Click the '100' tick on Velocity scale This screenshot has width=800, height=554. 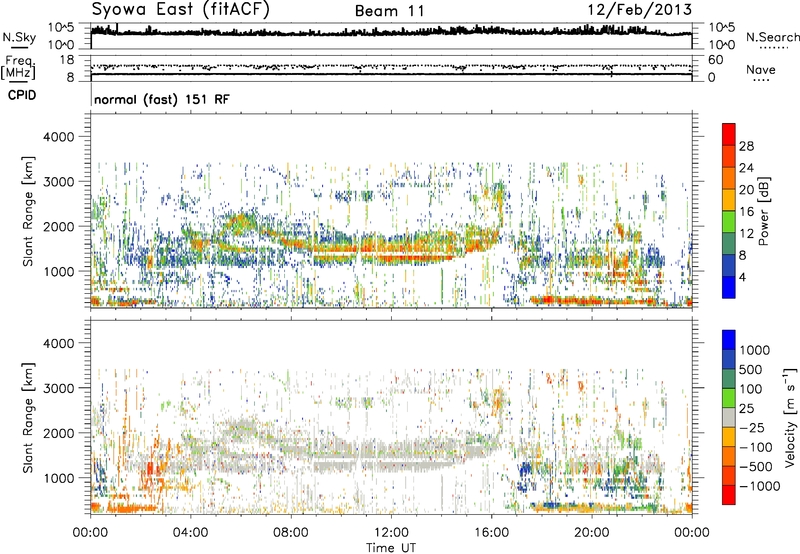751,389
